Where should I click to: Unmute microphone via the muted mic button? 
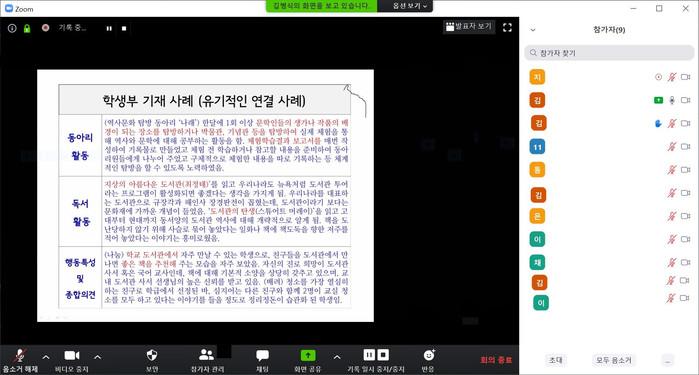[x=20, y=355]
